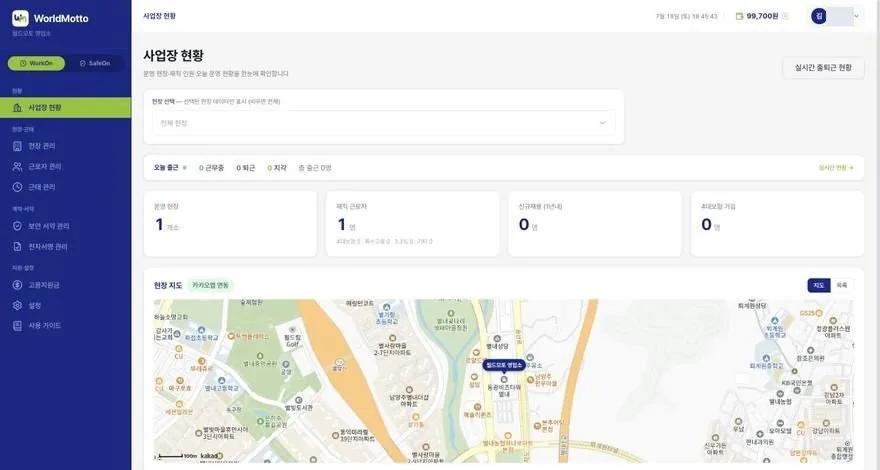Viewport: 880px width, 470px height.
Task: Click the 카카오맵 연동 badge
Action: point(210,285)
